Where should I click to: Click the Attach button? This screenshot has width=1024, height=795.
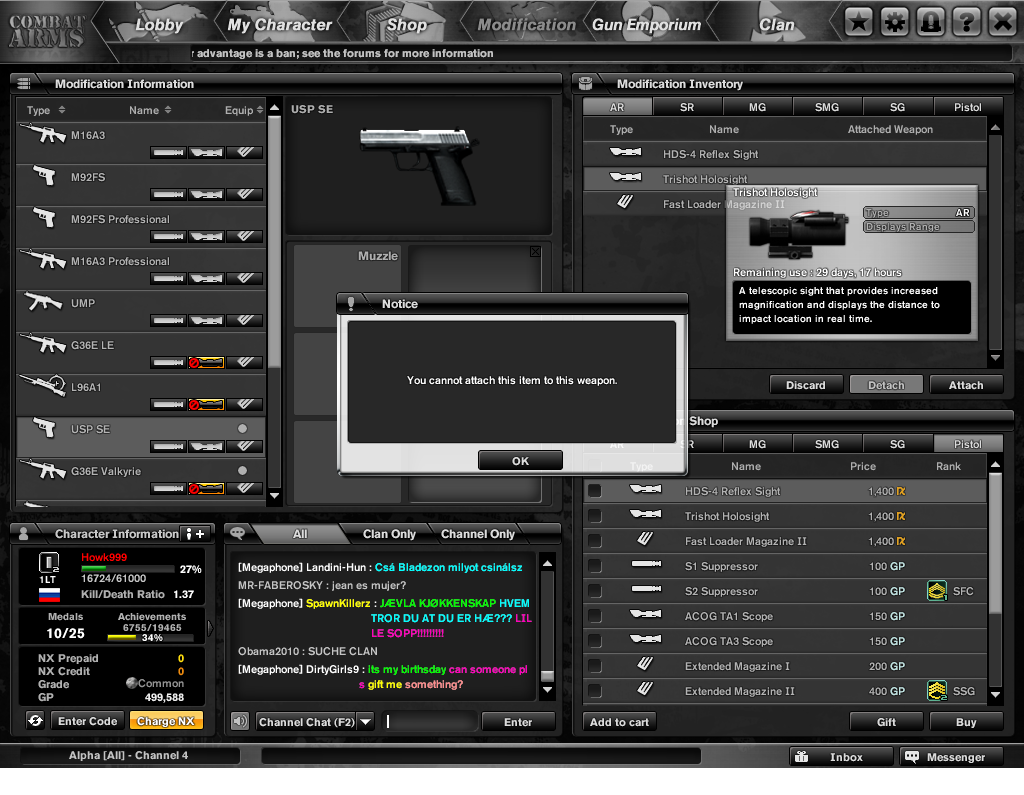point(966,385)
